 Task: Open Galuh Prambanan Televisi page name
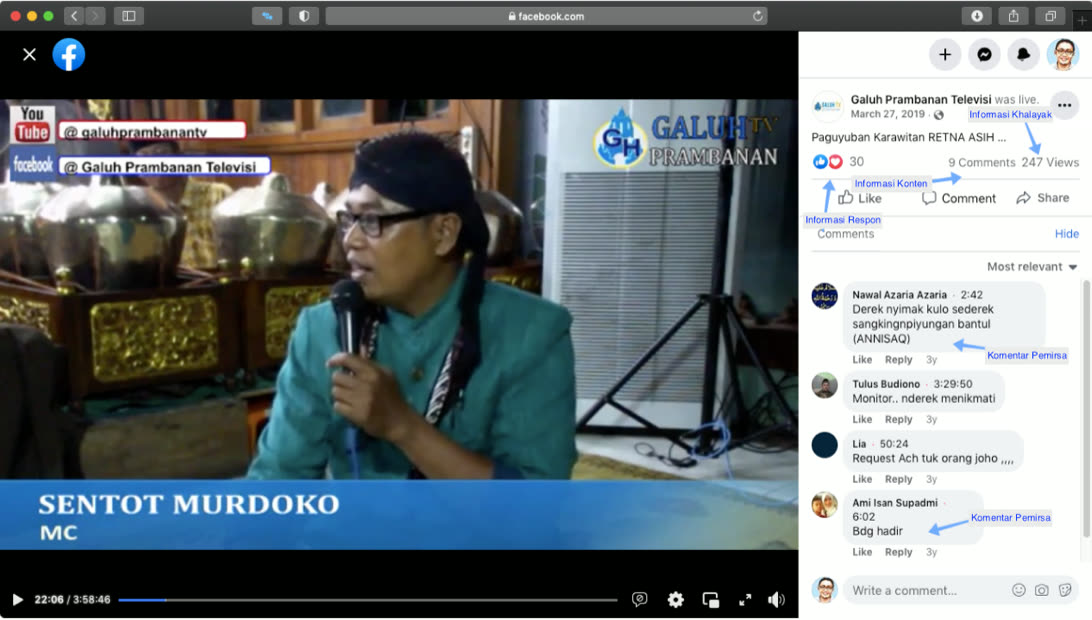coord(921,100)
